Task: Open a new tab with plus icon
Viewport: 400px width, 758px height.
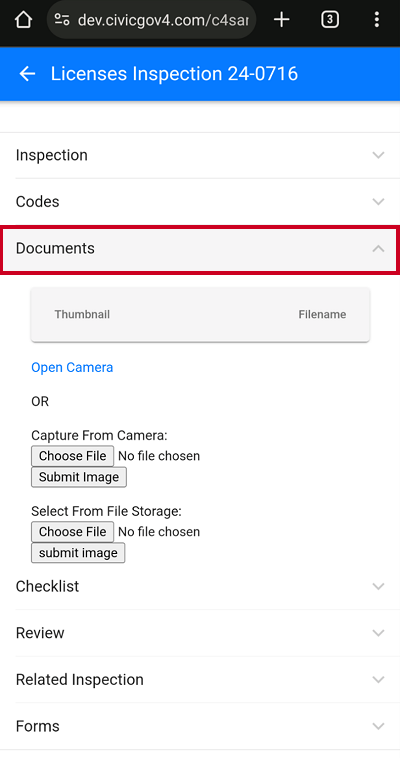Action: pyautogui.click(x=281, y=20)
